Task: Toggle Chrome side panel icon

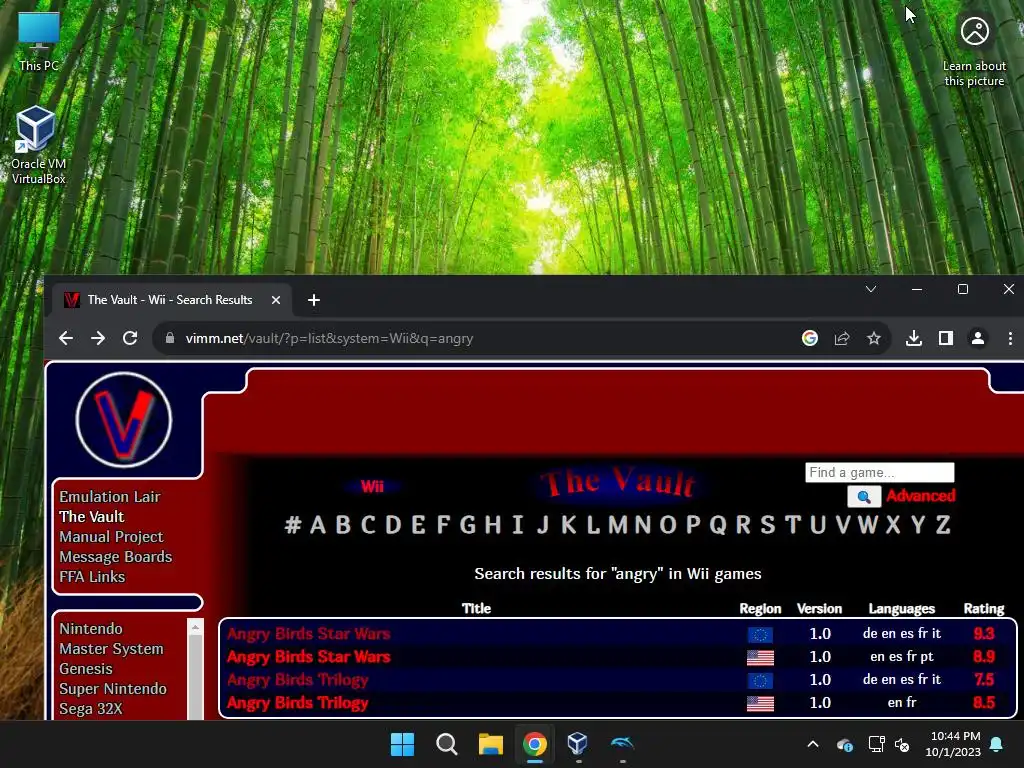Action: click(x=946, y=338)
